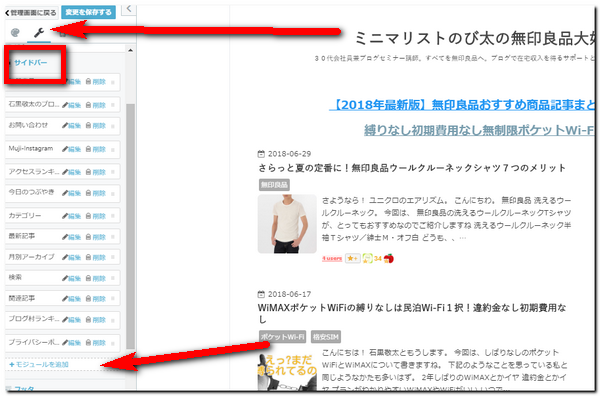Image resolution: width=600 pixels, height=396 pixels.
Task: Open the WiMAXポケットWiFi article title
Action: [x=412, y=313]
